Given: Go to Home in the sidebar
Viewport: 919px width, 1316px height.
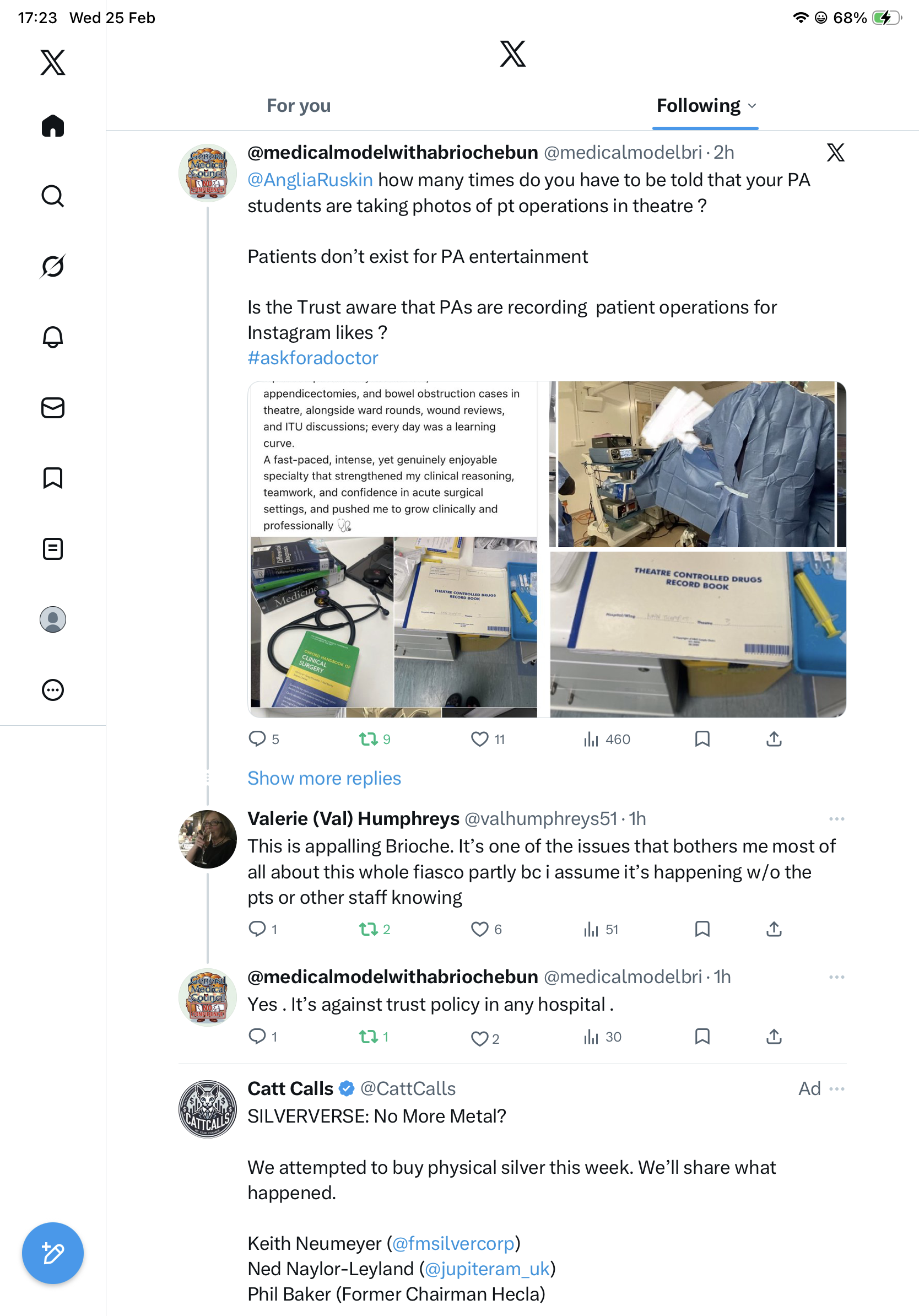Looking at the screenshot, I should [53, 126].
